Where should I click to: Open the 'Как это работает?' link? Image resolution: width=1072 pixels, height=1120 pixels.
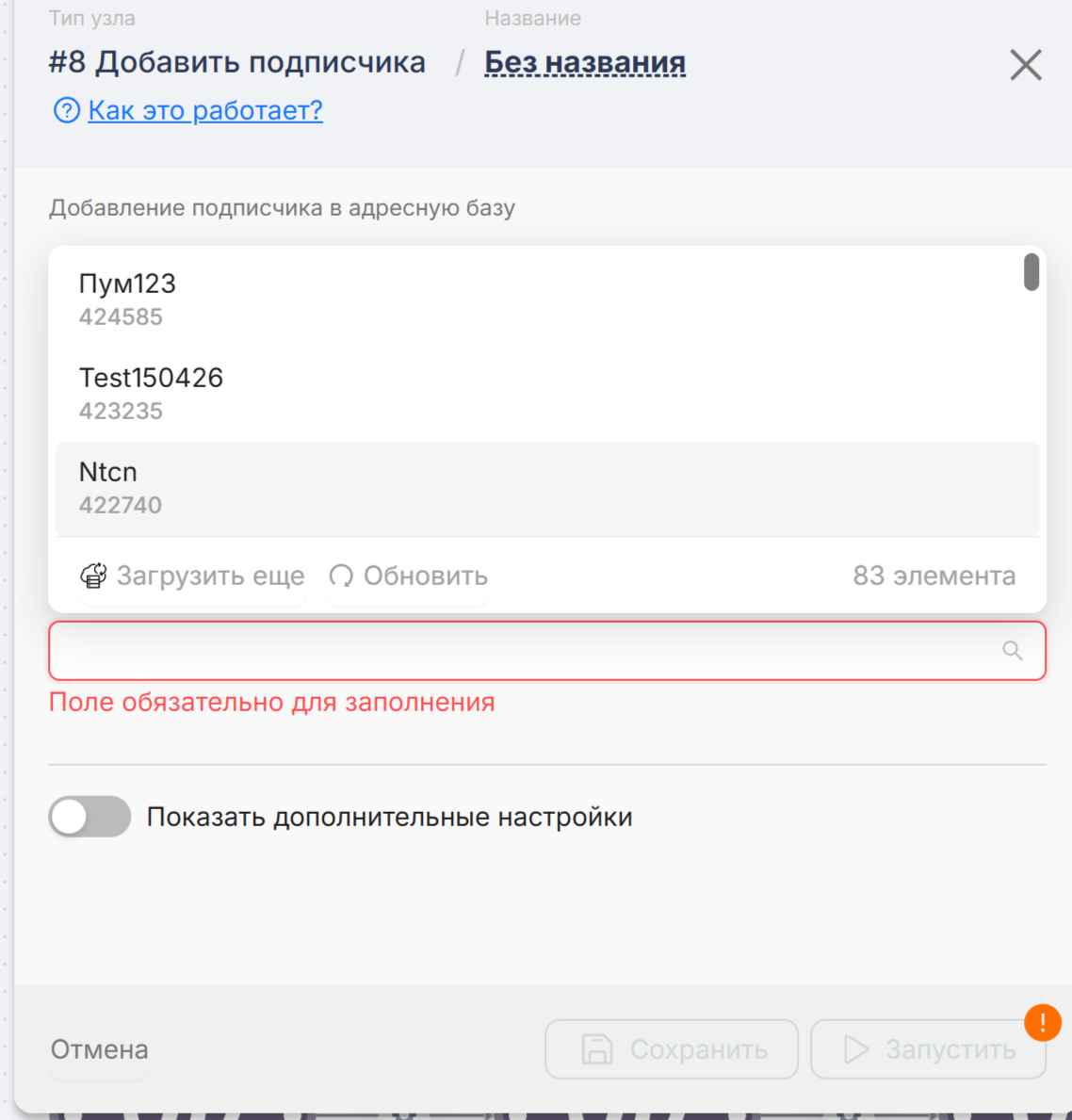[x=205, y=111]
